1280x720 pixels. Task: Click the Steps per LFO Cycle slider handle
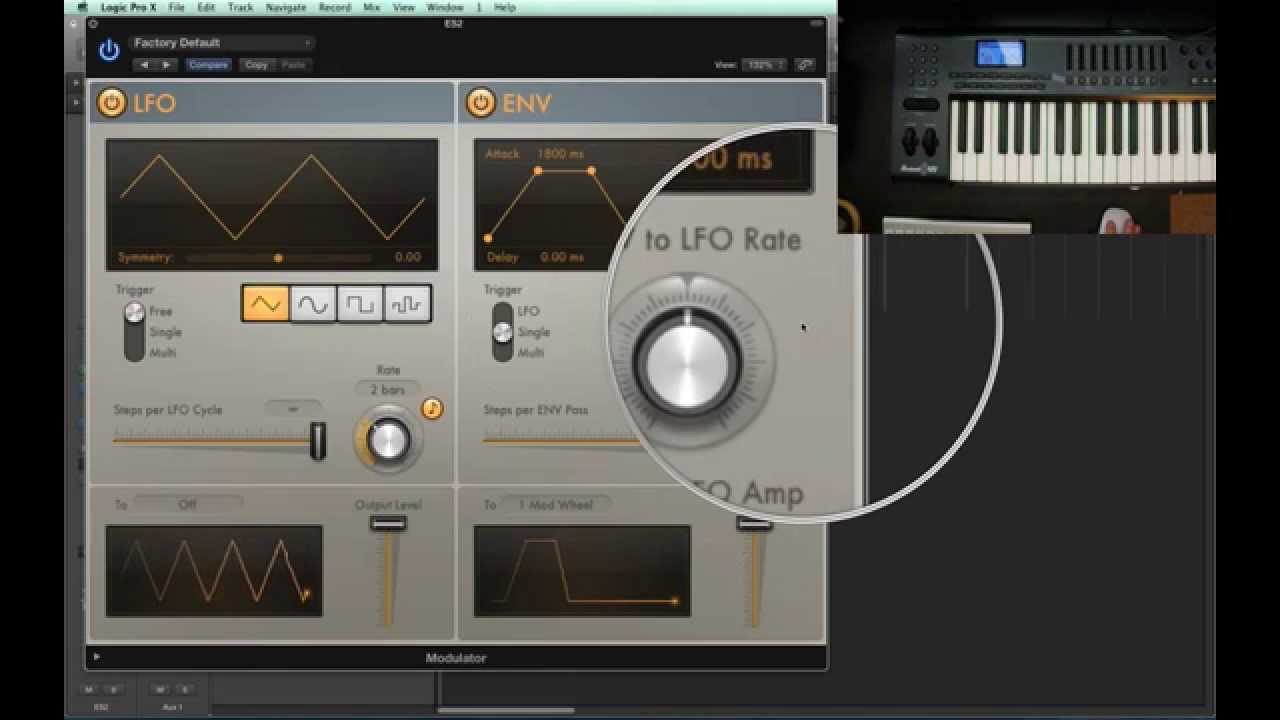(x=318, y=440)
